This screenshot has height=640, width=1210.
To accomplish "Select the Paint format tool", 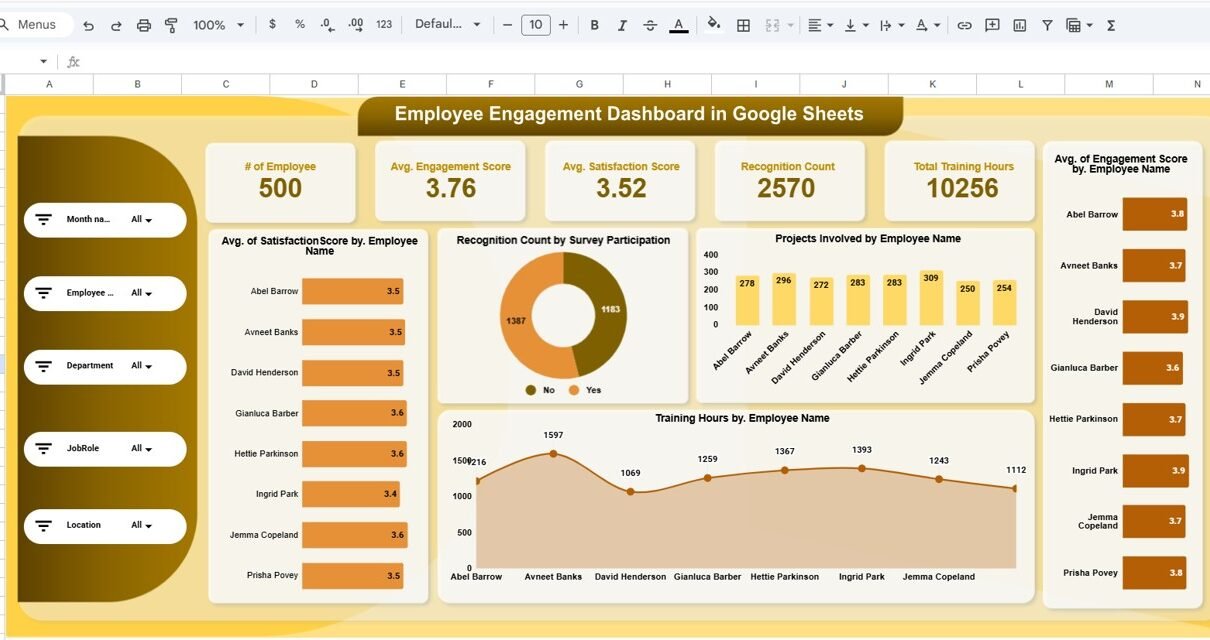I will coord(171,25).
